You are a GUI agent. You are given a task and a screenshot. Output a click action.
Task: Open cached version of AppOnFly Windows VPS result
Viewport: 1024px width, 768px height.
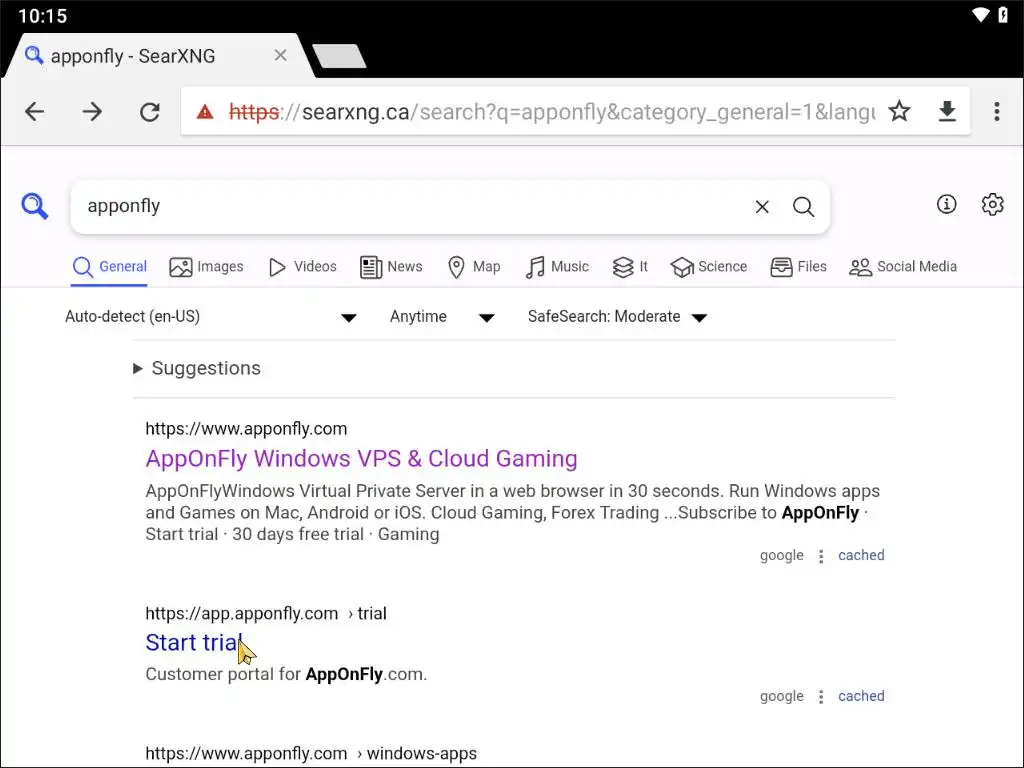tap(861, 555)
